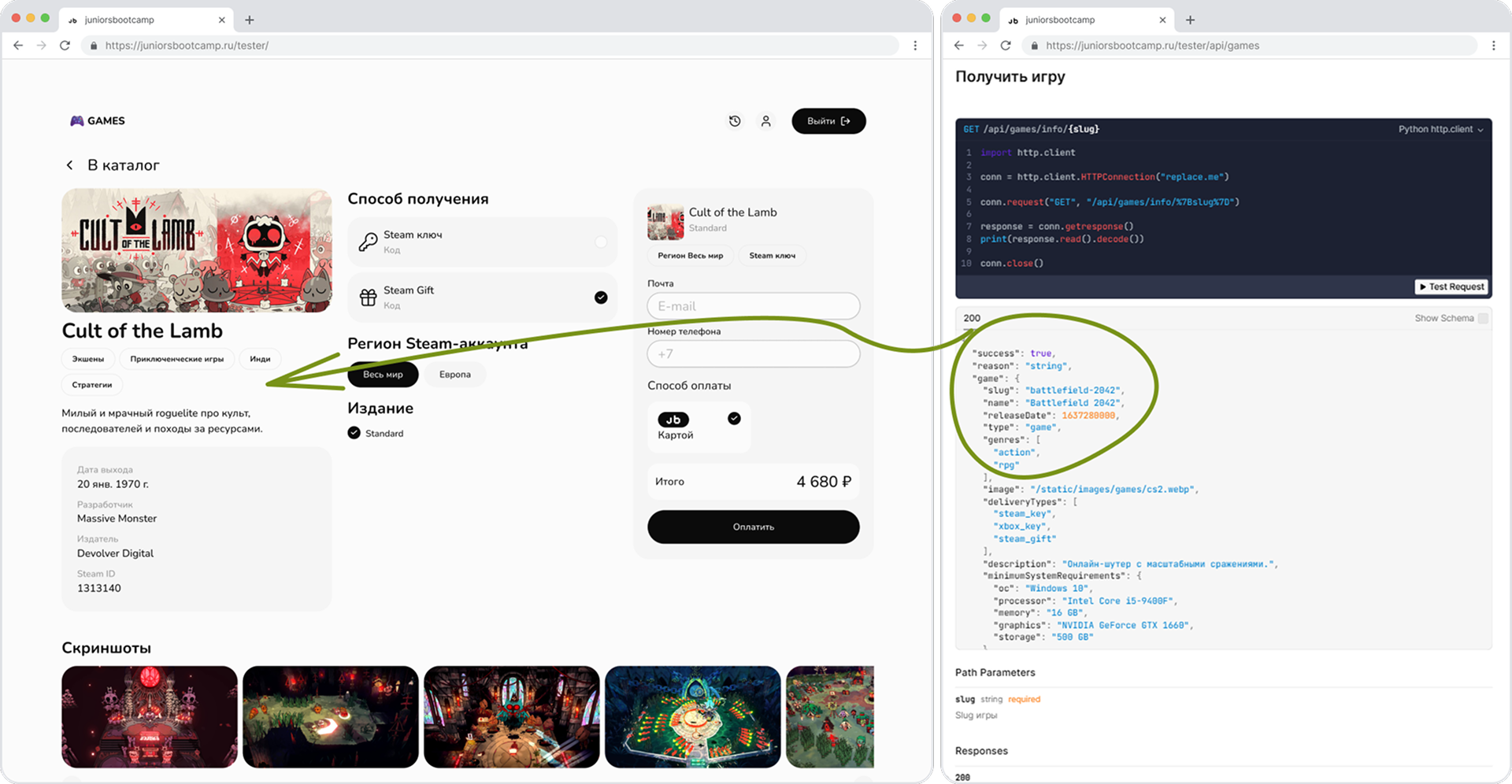
Task: Open the order history clock icon
Action: (x=735, y=121)
